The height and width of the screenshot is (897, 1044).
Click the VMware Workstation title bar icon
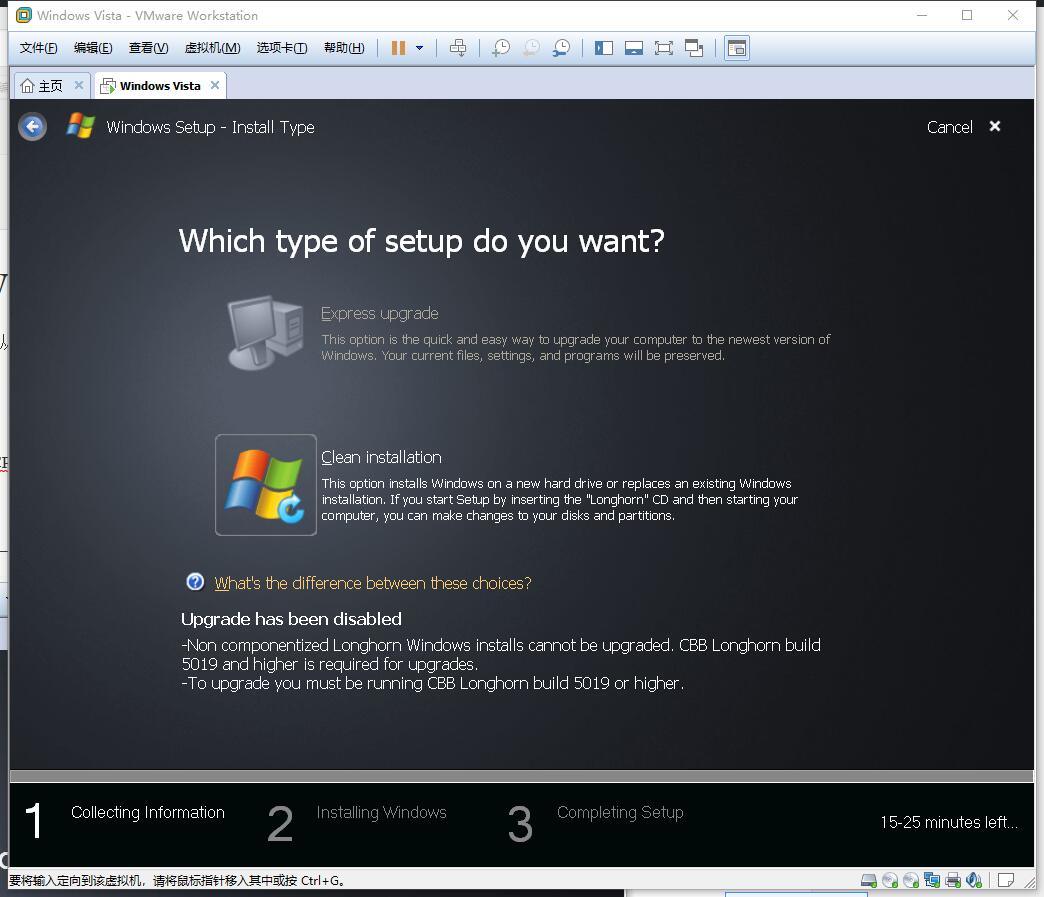(24, 15)
